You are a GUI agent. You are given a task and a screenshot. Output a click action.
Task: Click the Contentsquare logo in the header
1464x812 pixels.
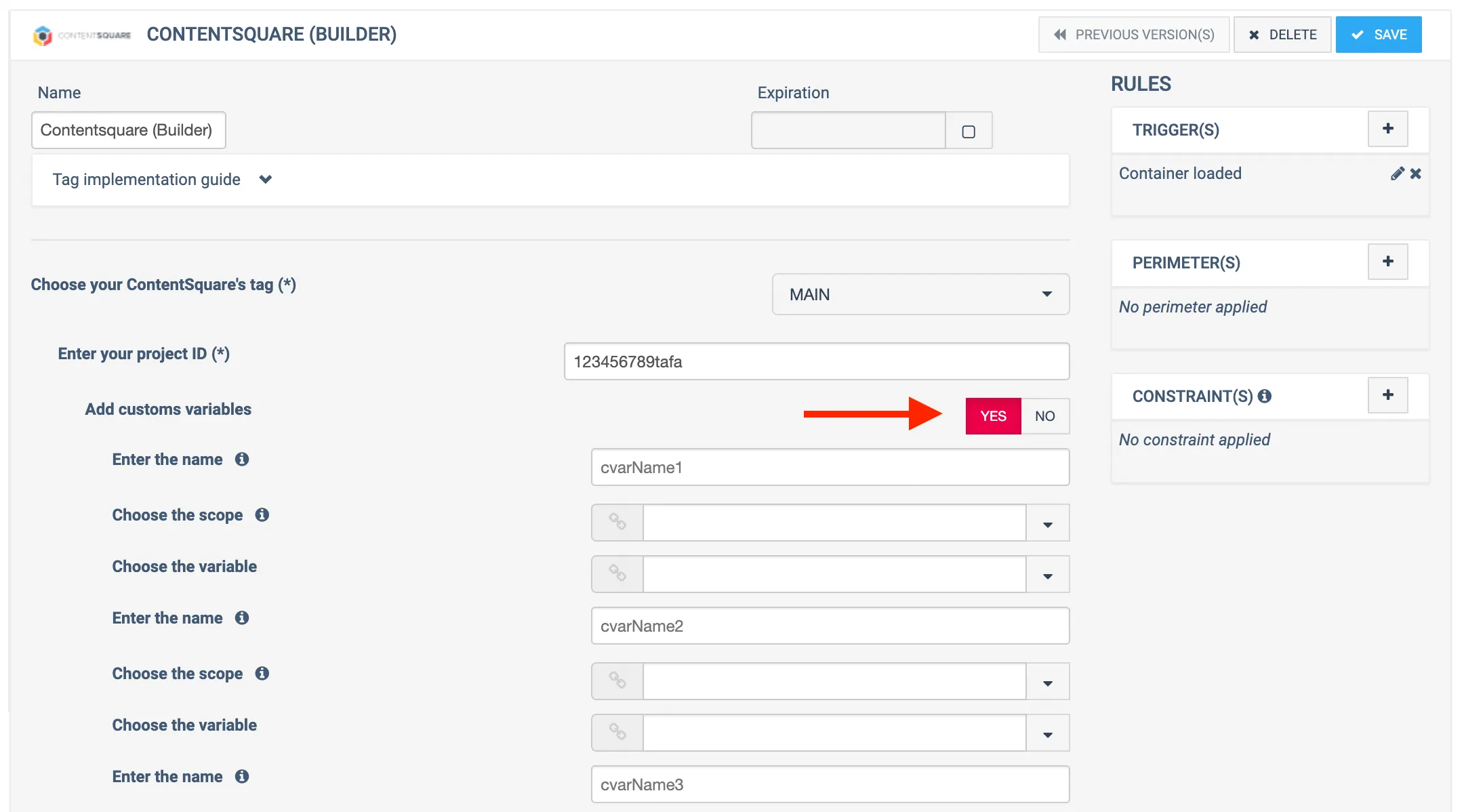[x=81, y=35]
